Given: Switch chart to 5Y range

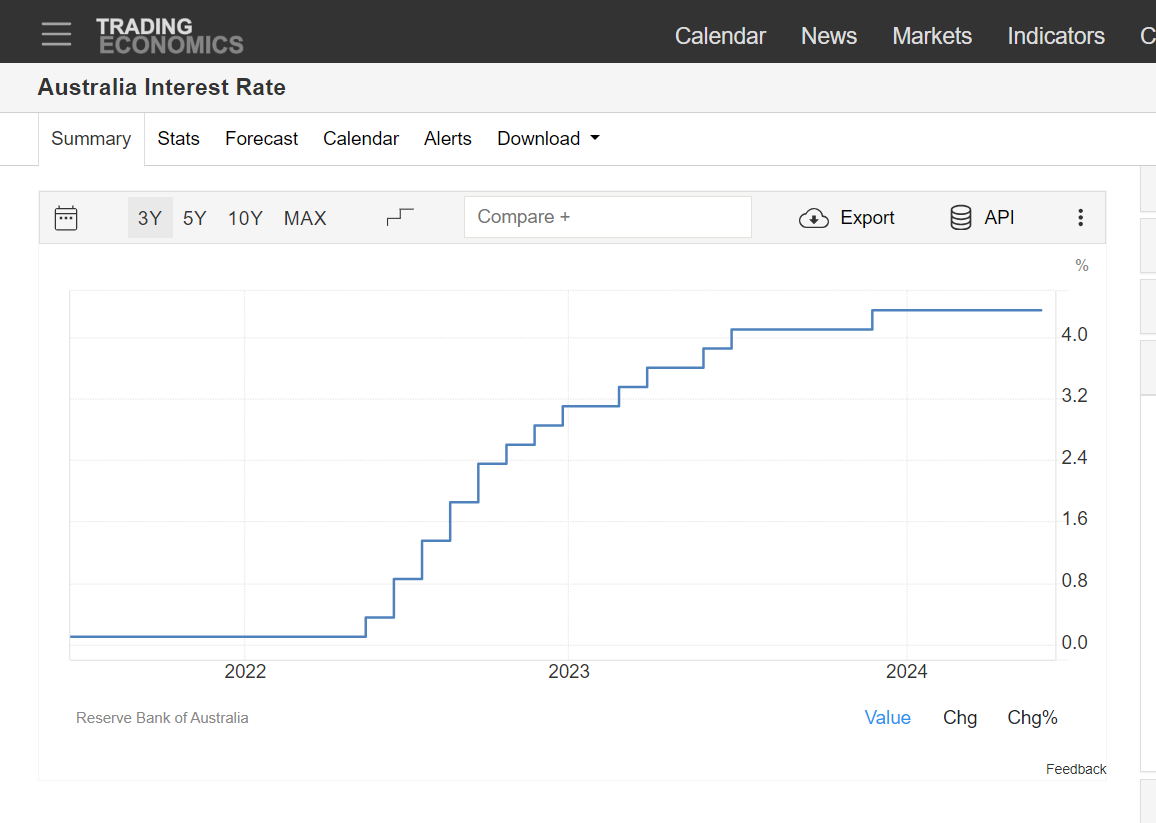Looking at the screenshot, I should point(195,218).
